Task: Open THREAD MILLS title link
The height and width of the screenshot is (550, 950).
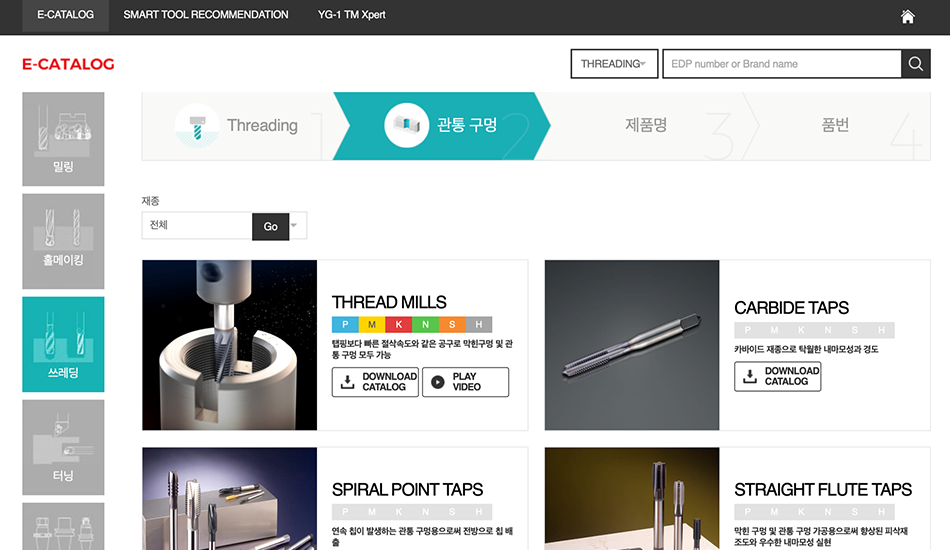Action: [389, 302]
